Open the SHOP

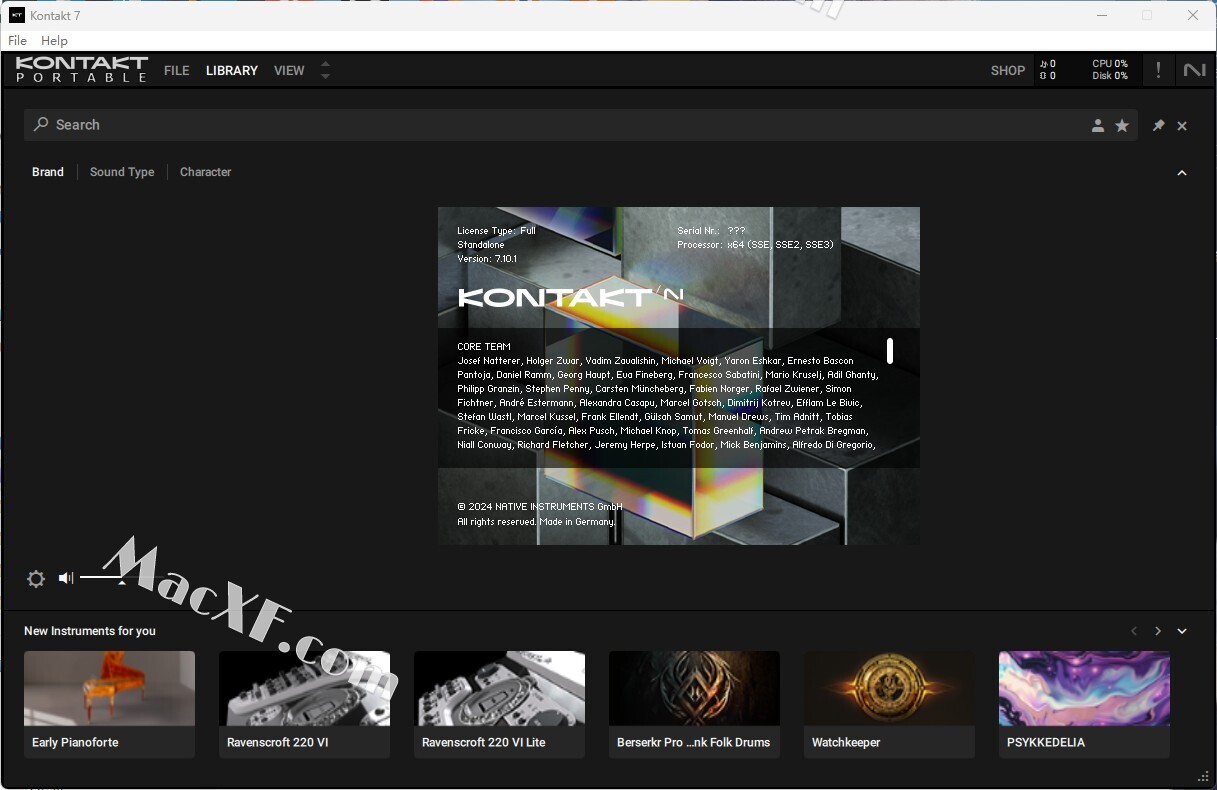pos(1008,71)
